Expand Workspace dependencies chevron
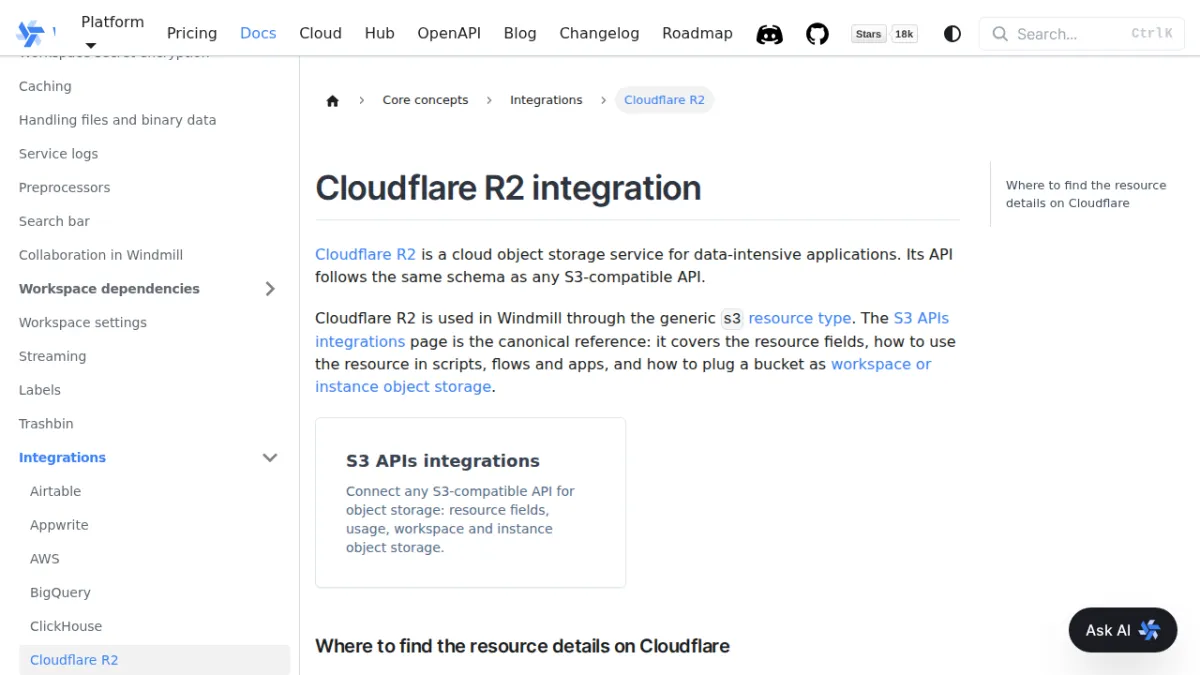Screen dimensions: 1200x675 point(270,289)
